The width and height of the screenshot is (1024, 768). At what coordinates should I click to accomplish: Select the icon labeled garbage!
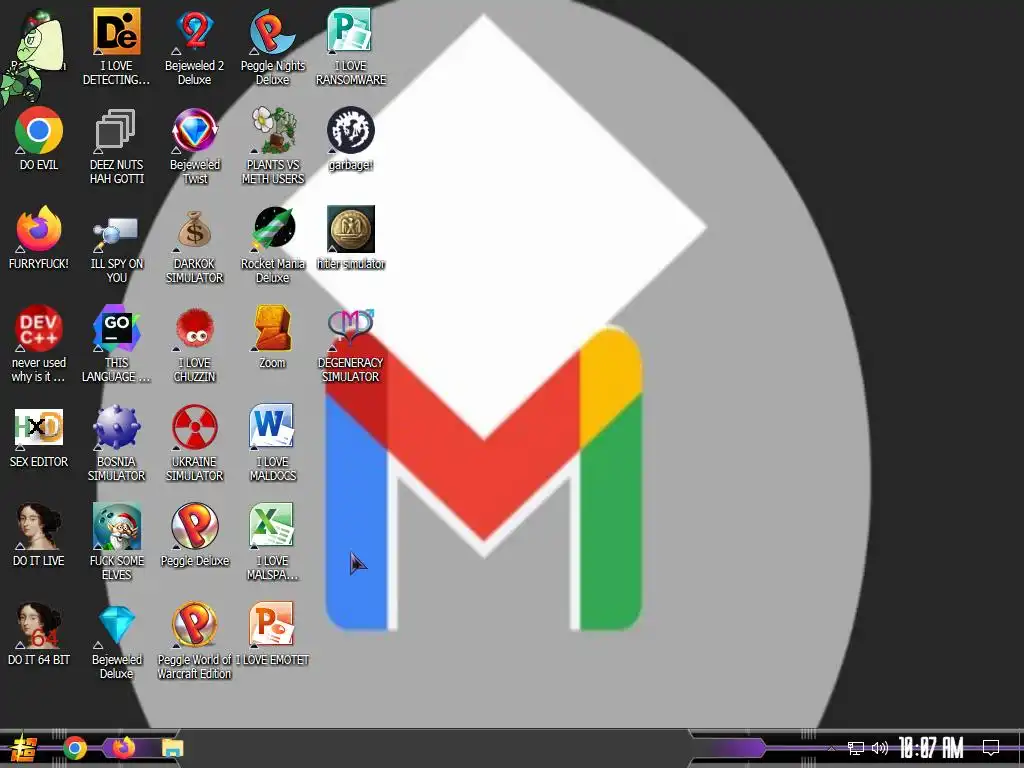[350, 131]
